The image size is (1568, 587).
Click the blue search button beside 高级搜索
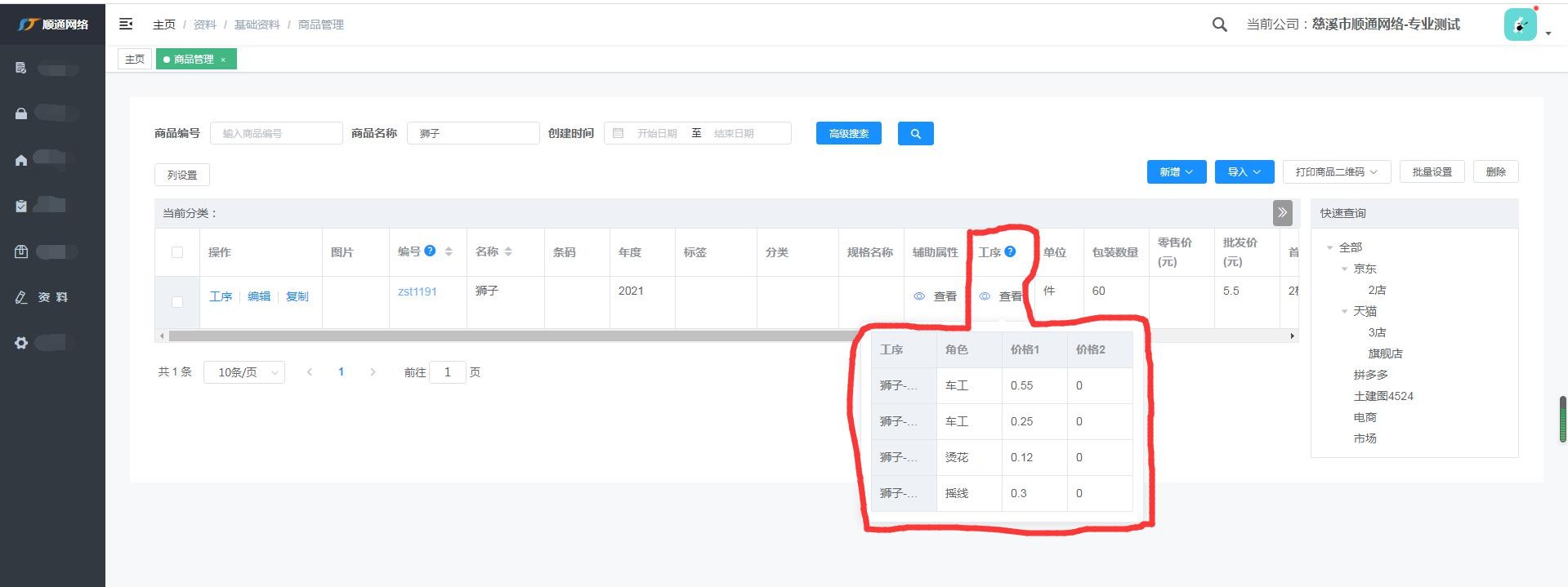click(x=915, y=133)
